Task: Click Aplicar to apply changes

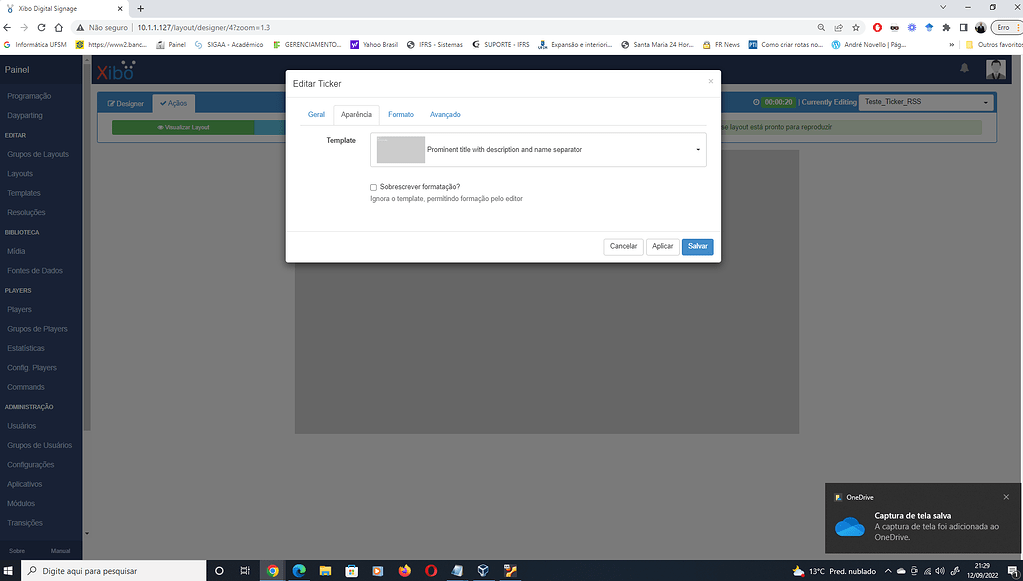Action: point(662,246)
